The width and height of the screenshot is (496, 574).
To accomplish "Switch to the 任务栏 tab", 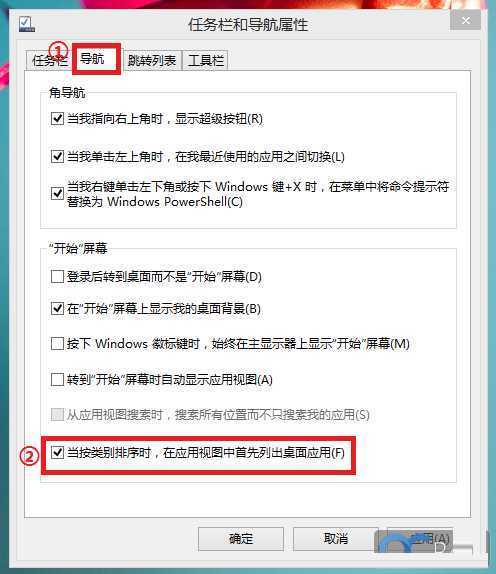I will pos(48,60).
